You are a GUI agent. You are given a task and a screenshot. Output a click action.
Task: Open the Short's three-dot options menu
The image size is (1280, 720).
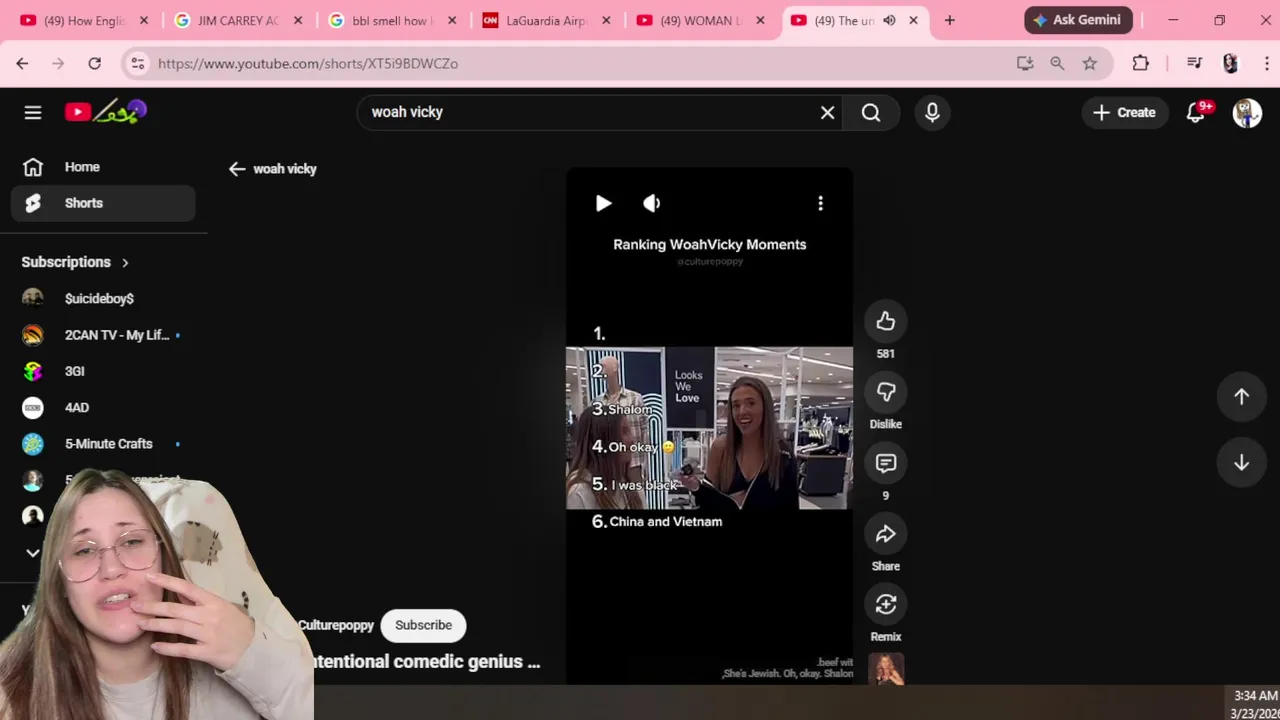tap(821, 203)
